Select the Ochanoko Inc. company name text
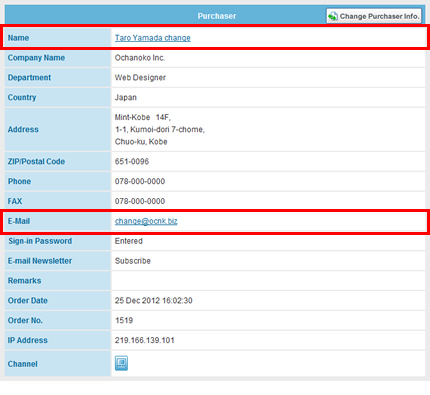430x395 pixels. tap(140, 58)
